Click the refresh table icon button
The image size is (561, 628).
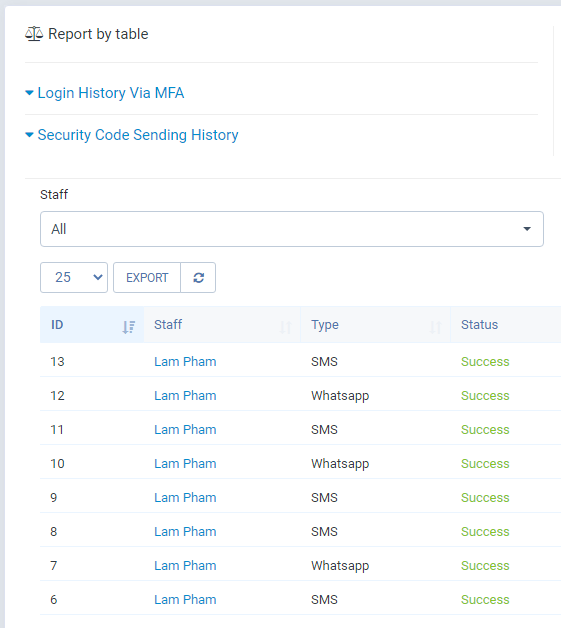(198, 278)
